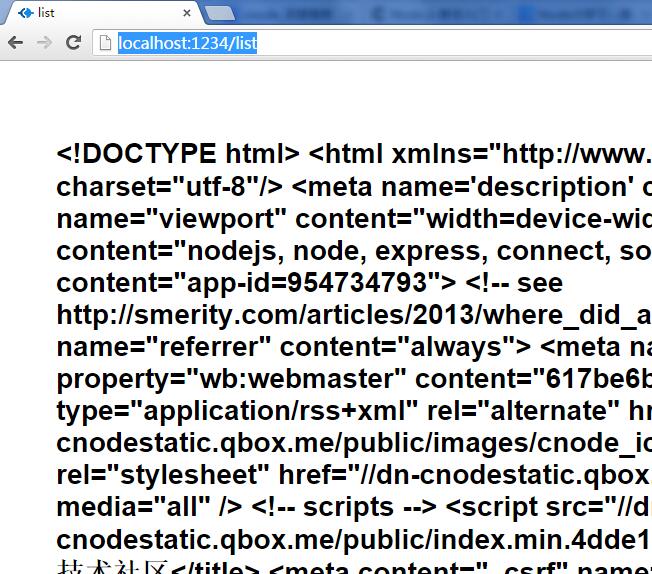Click the text 'type="application/rss+xml"'
This screenshot has width=652, height=574.
pyautogui.click(x=237, y=411)
